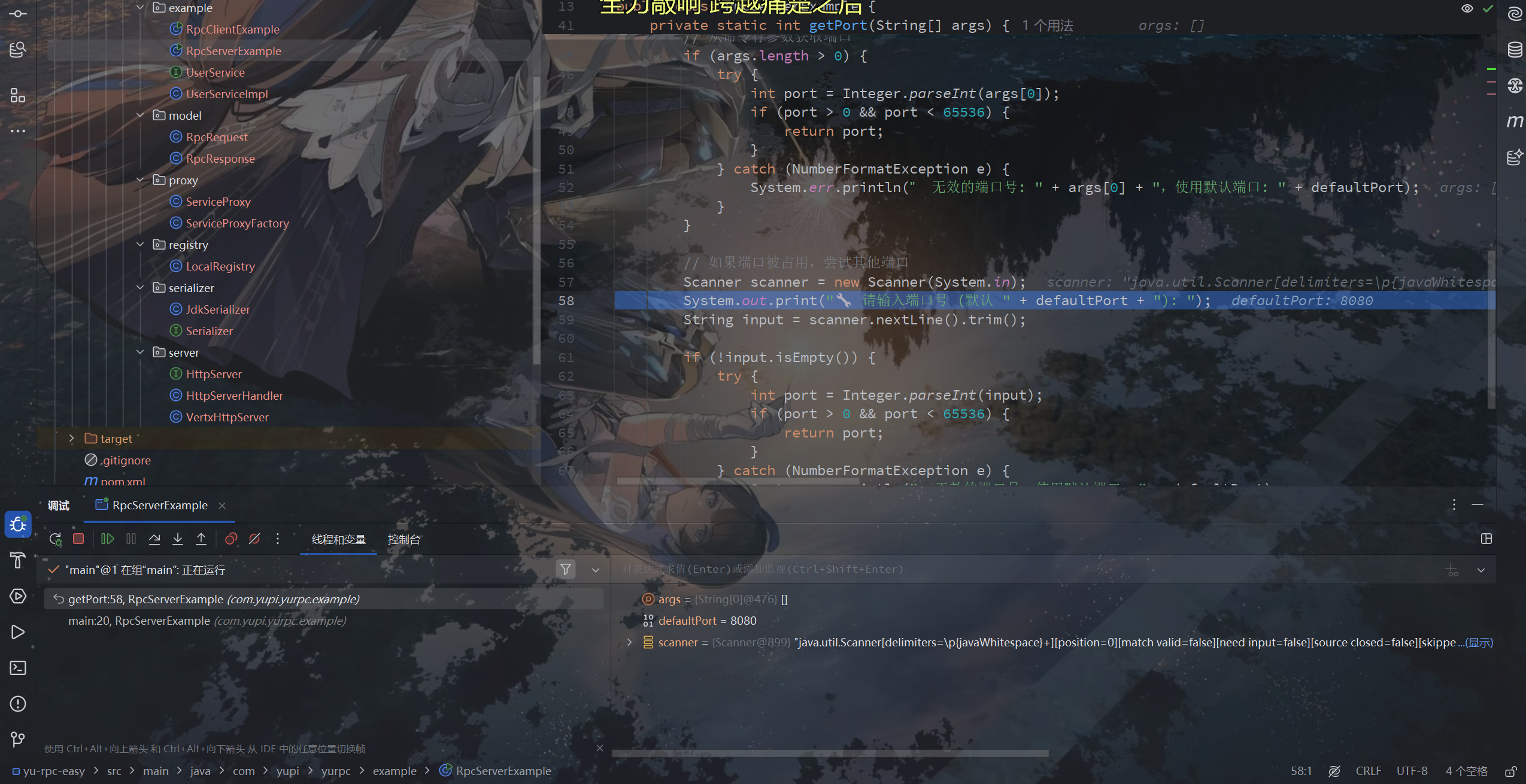The image size is (1526, 784).
Task: Collapse the model package
Action: (140, 115)
